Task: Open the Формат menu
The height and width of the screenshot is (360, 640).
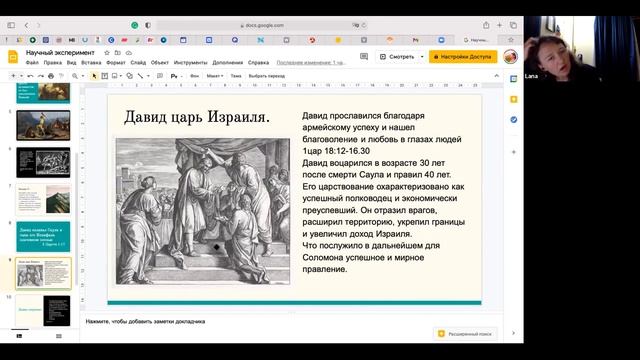Action: 116,63
